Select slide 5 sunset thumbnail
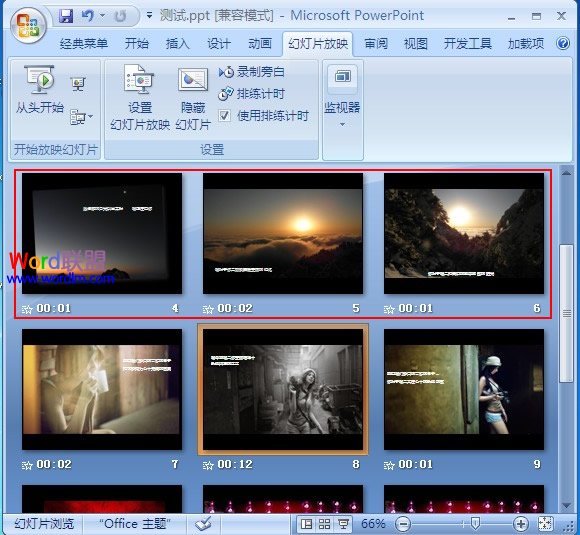This screenshot has height=535, width=580. (x=283, y=233)
